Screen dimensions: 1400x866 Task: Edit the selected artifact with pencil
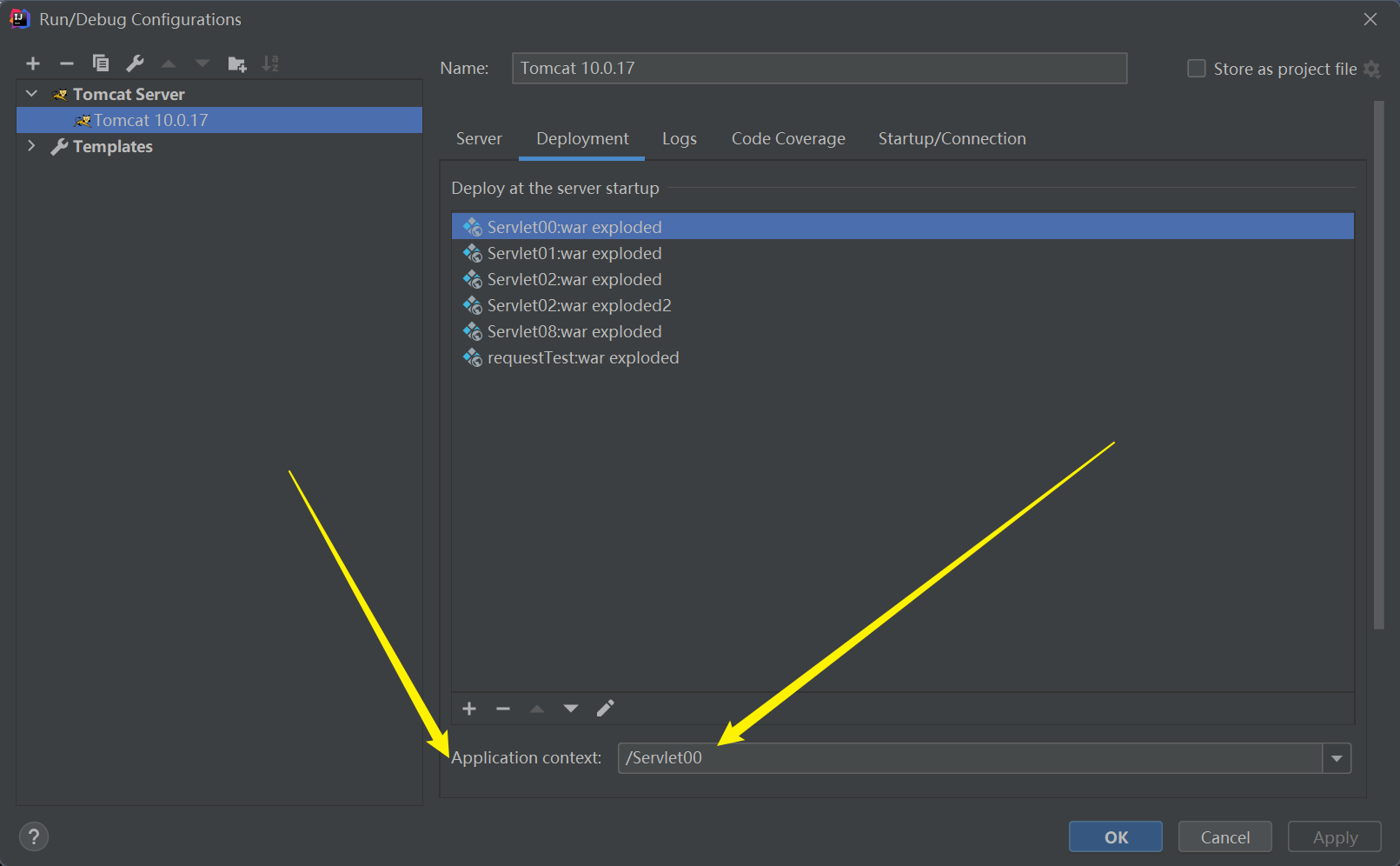(x=605, y=709)
